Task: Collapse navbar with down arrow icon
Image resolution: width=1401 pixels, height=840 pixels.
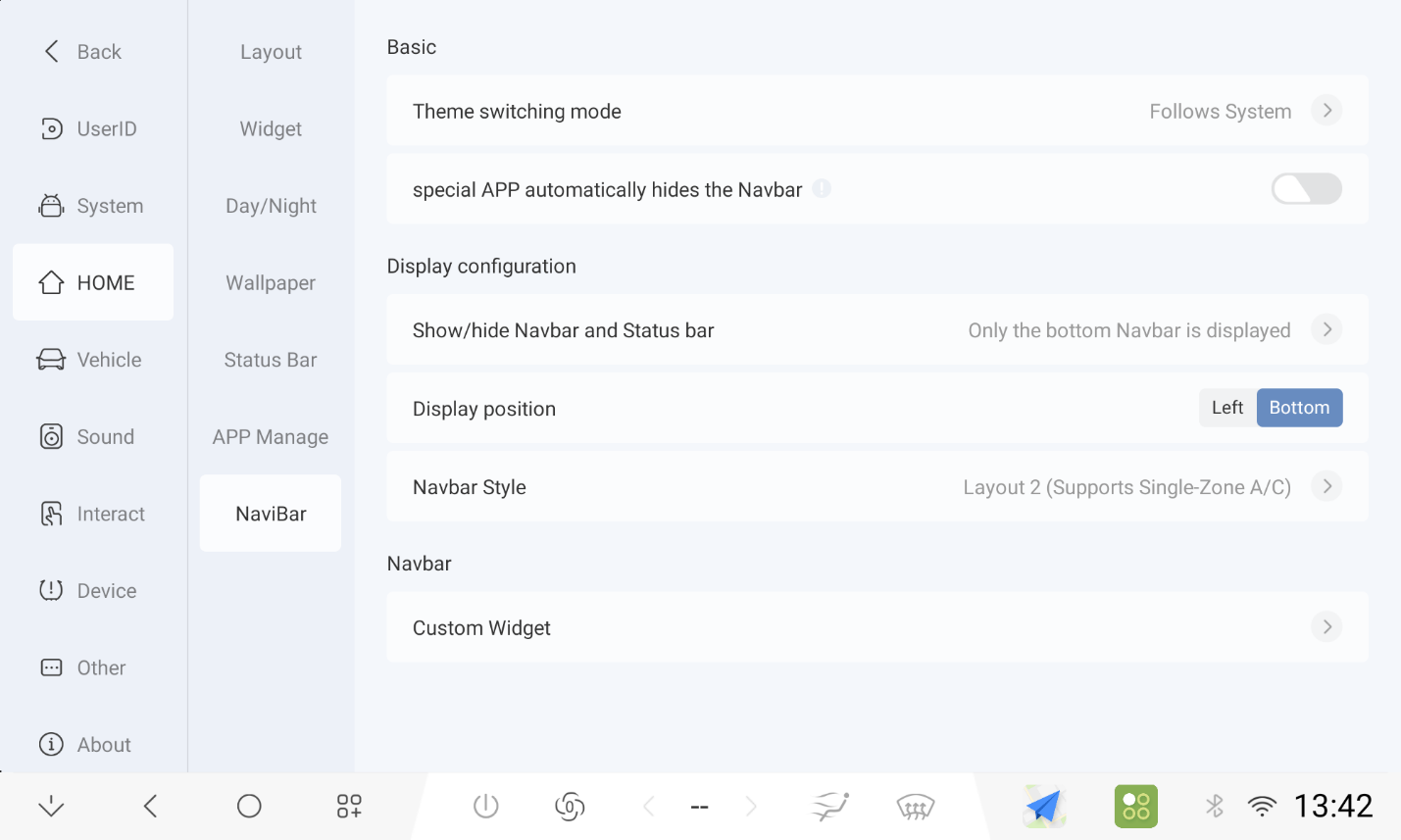Action: tap(51, 807)
